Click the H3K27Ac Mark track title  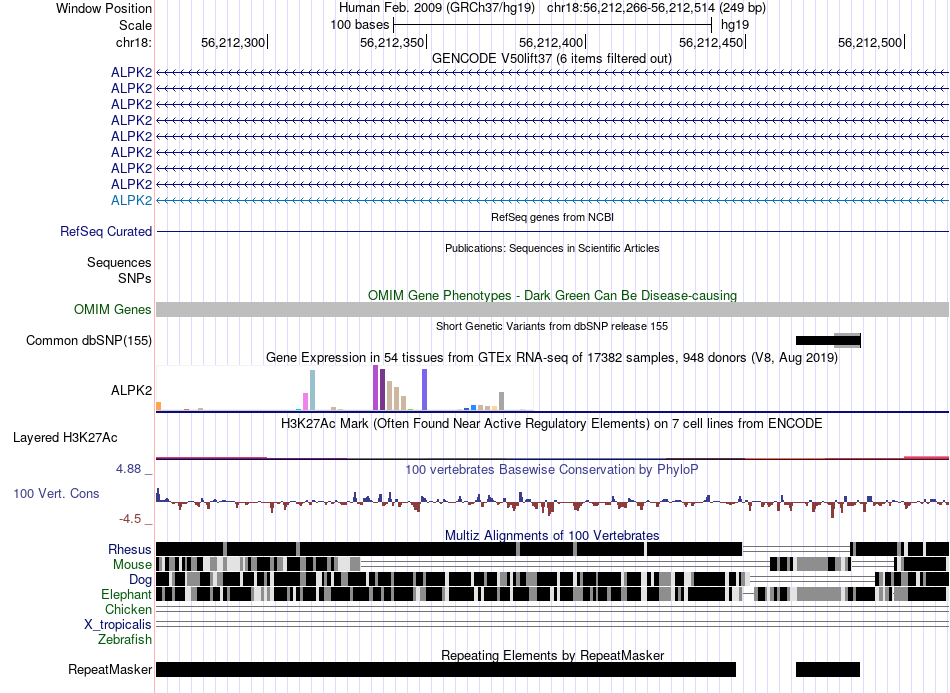(x=551, y=423)
